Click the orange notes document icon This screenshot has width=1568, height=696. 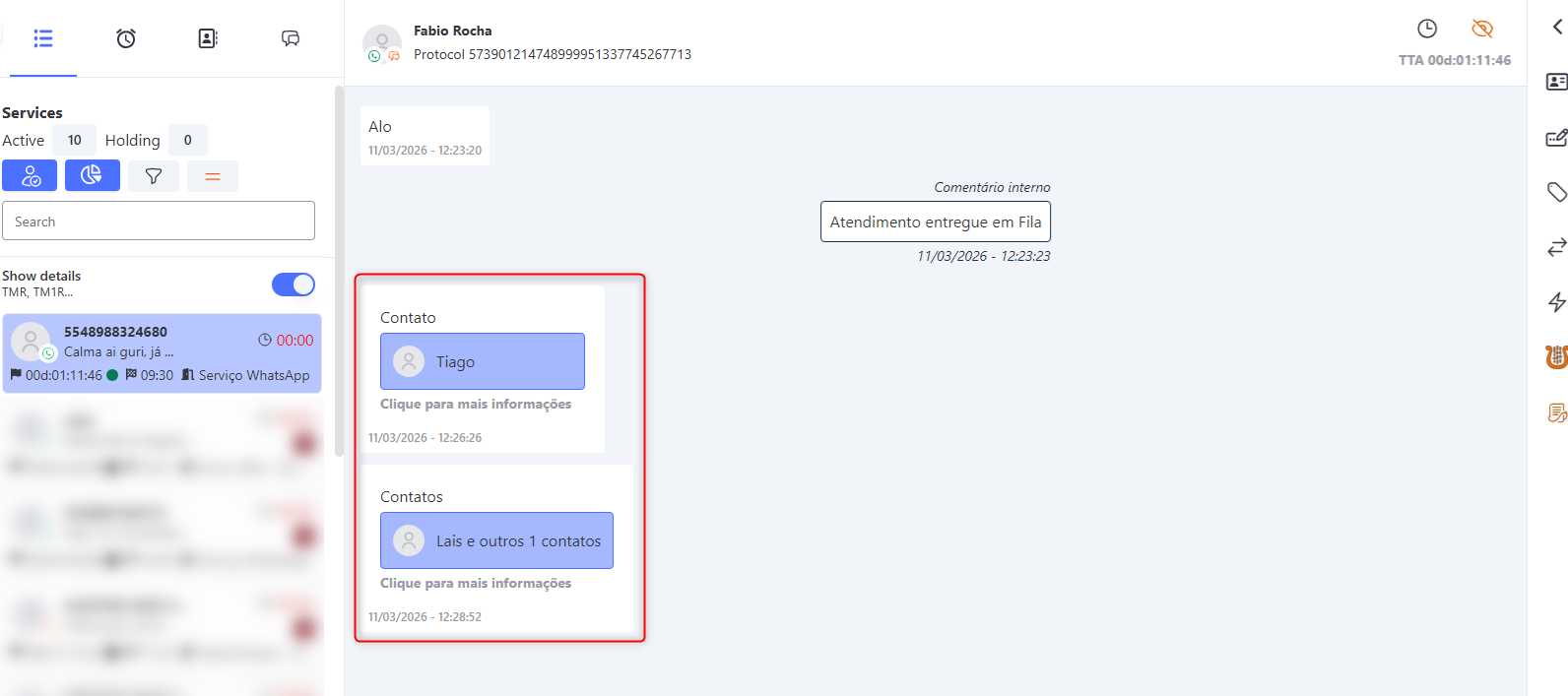(x=1557, y=412)
